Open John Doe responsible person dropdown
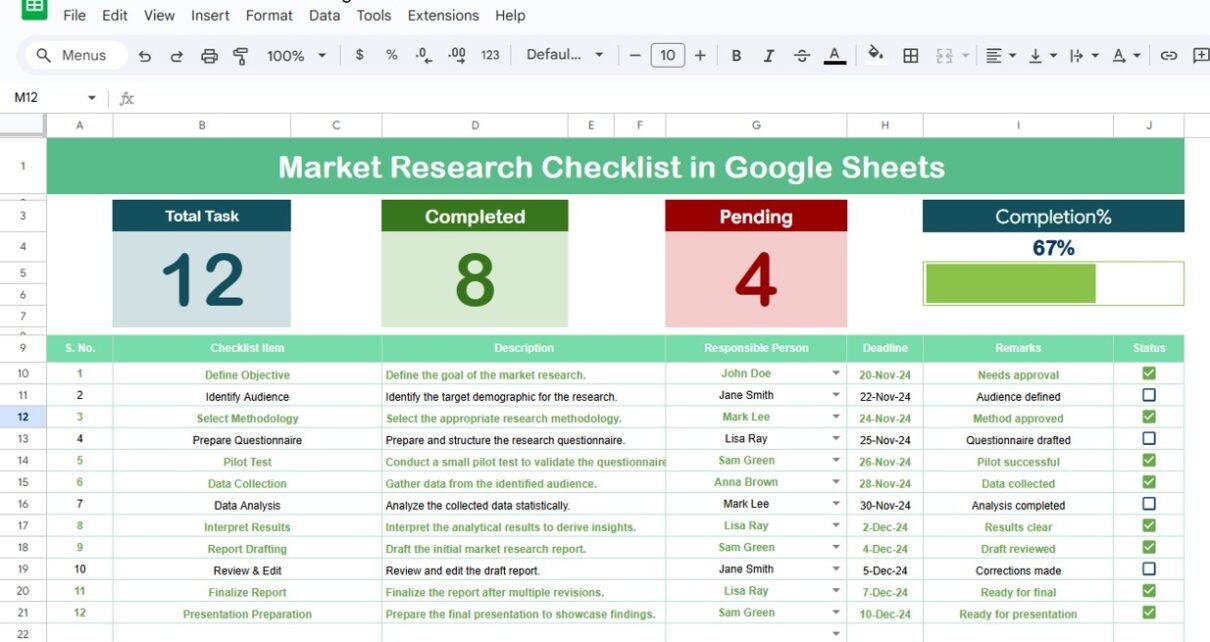Screen dimensions: 1210x642 pyautogui.click(x=836, y=373)
